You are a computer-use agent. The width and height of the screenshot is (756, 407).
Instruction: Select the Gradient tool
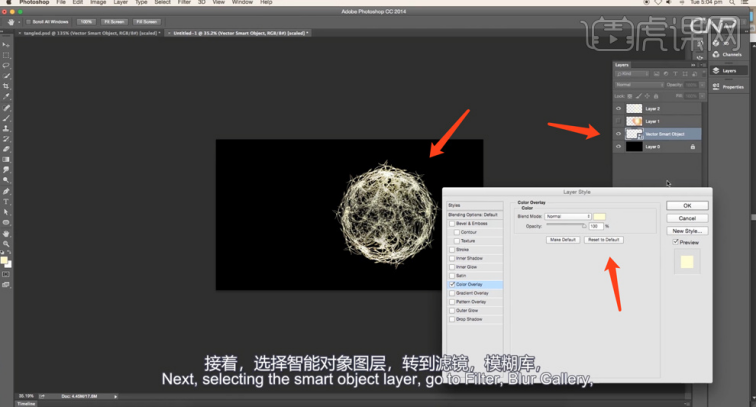point(6,159)
